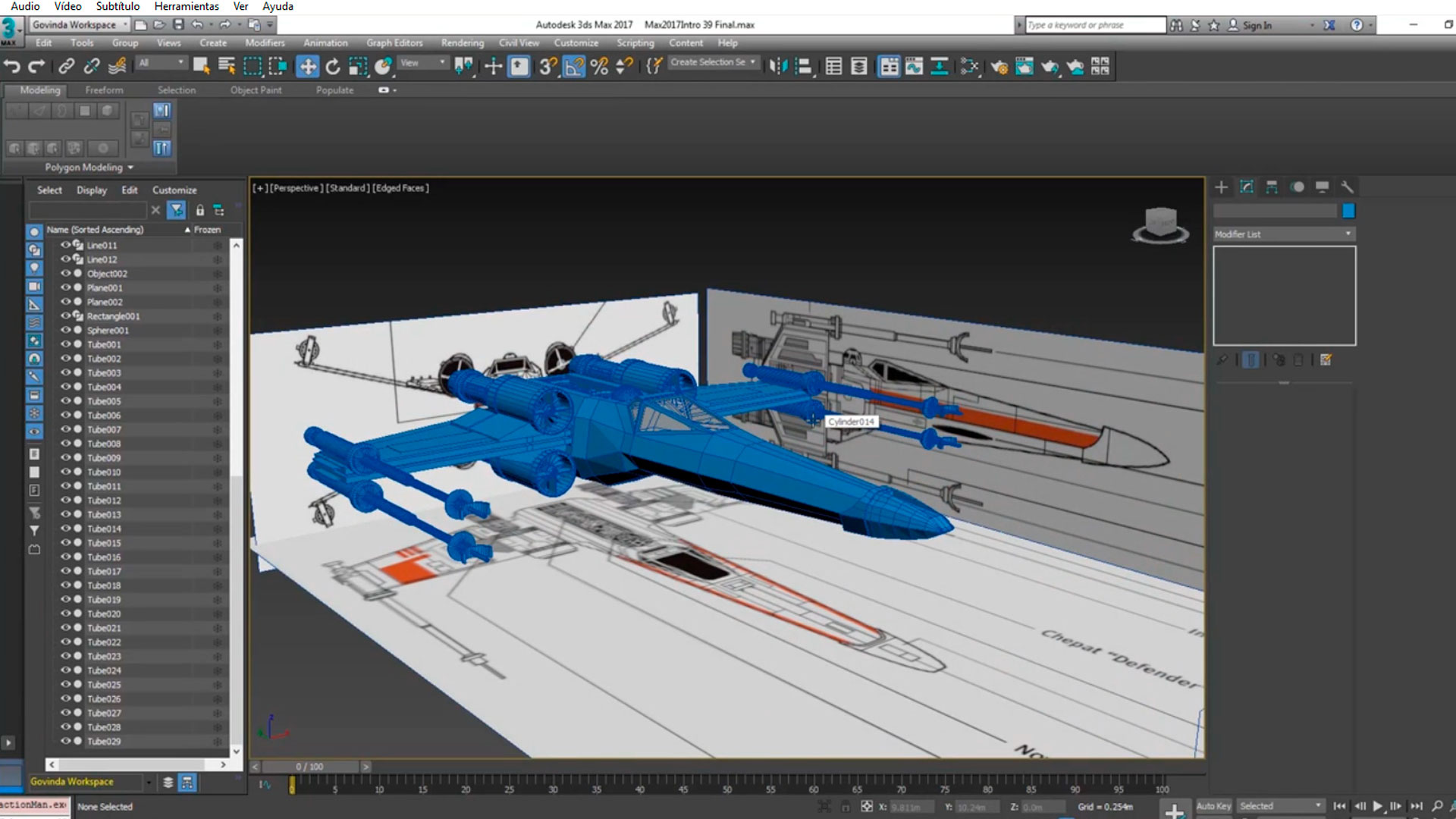Image resolution: width=1456 pixels, height=819 pixels.
Task: Click the Scene Explorer lock icon
Action: pos(200,210)
